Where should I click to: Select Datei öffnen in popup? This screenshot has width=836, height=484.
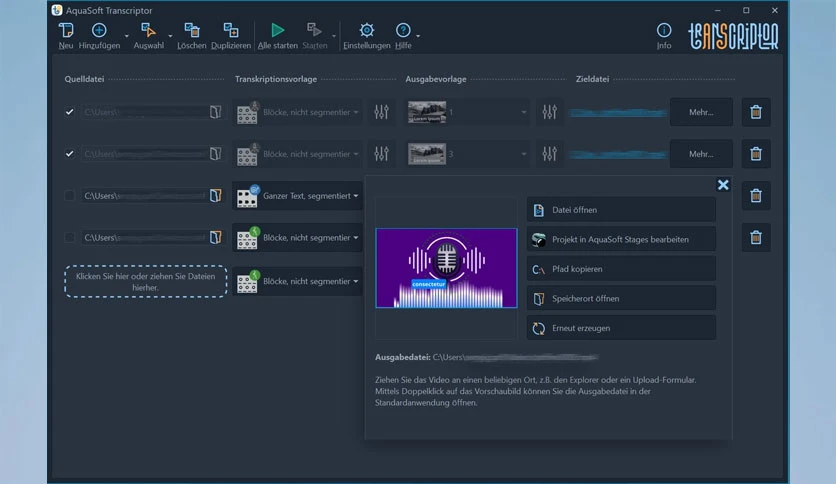tap(621, 210)
